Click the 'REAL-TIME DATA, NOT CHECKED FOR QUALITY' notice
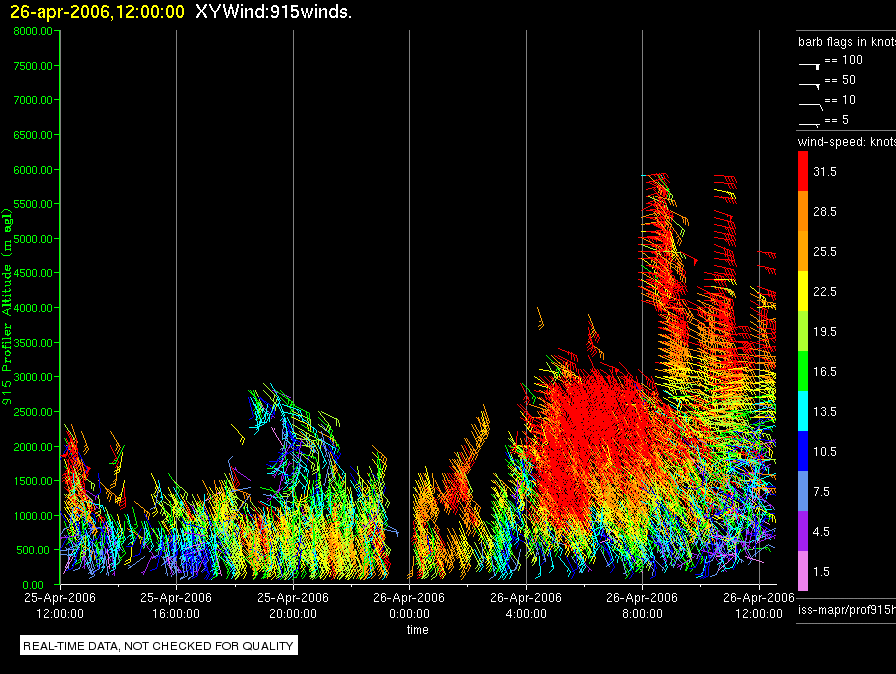The image size is (896, 674). 158,645
